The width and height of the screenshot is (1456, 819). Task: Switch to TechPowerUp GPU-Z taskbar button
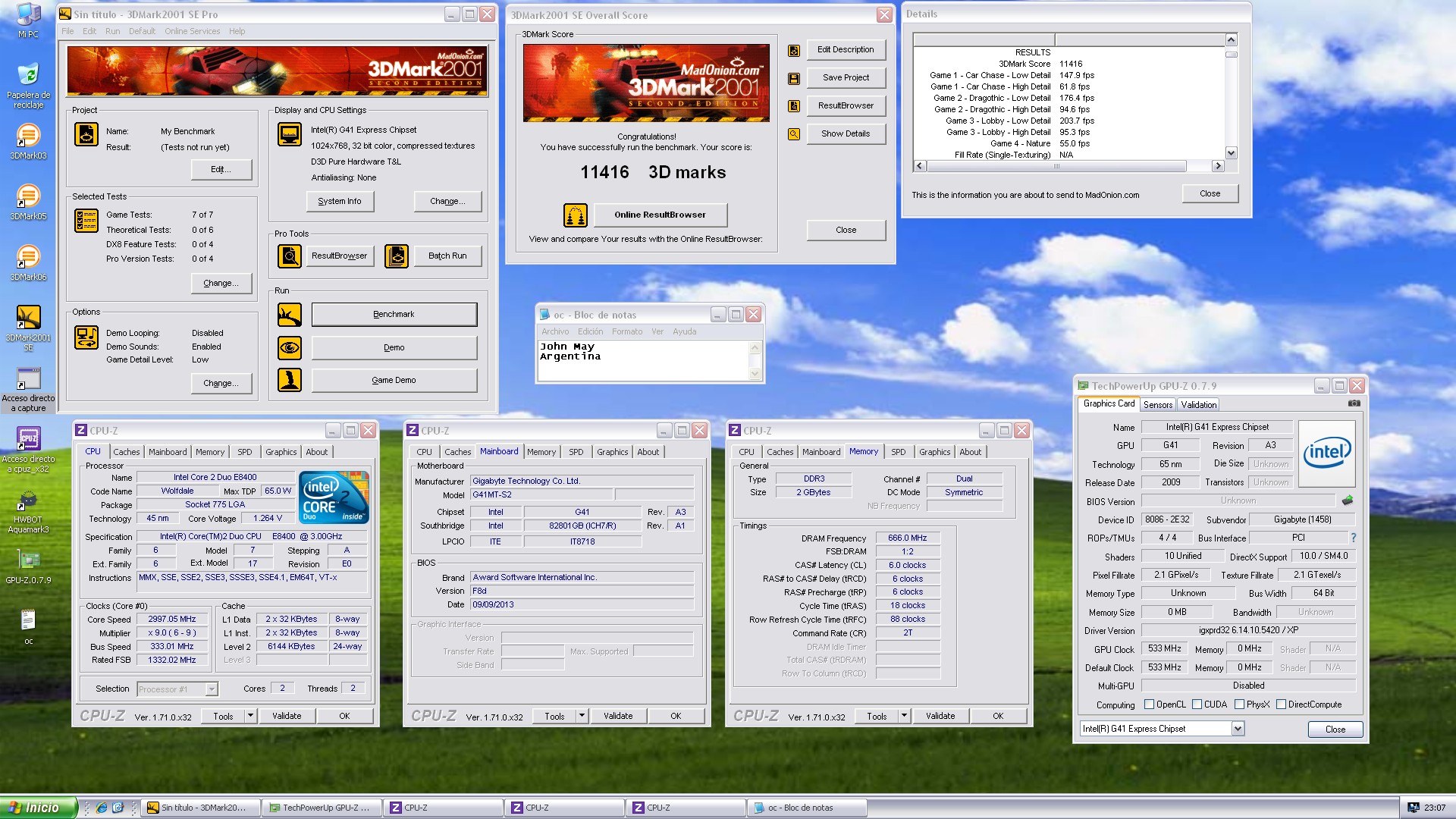click(x=321, y=808)
